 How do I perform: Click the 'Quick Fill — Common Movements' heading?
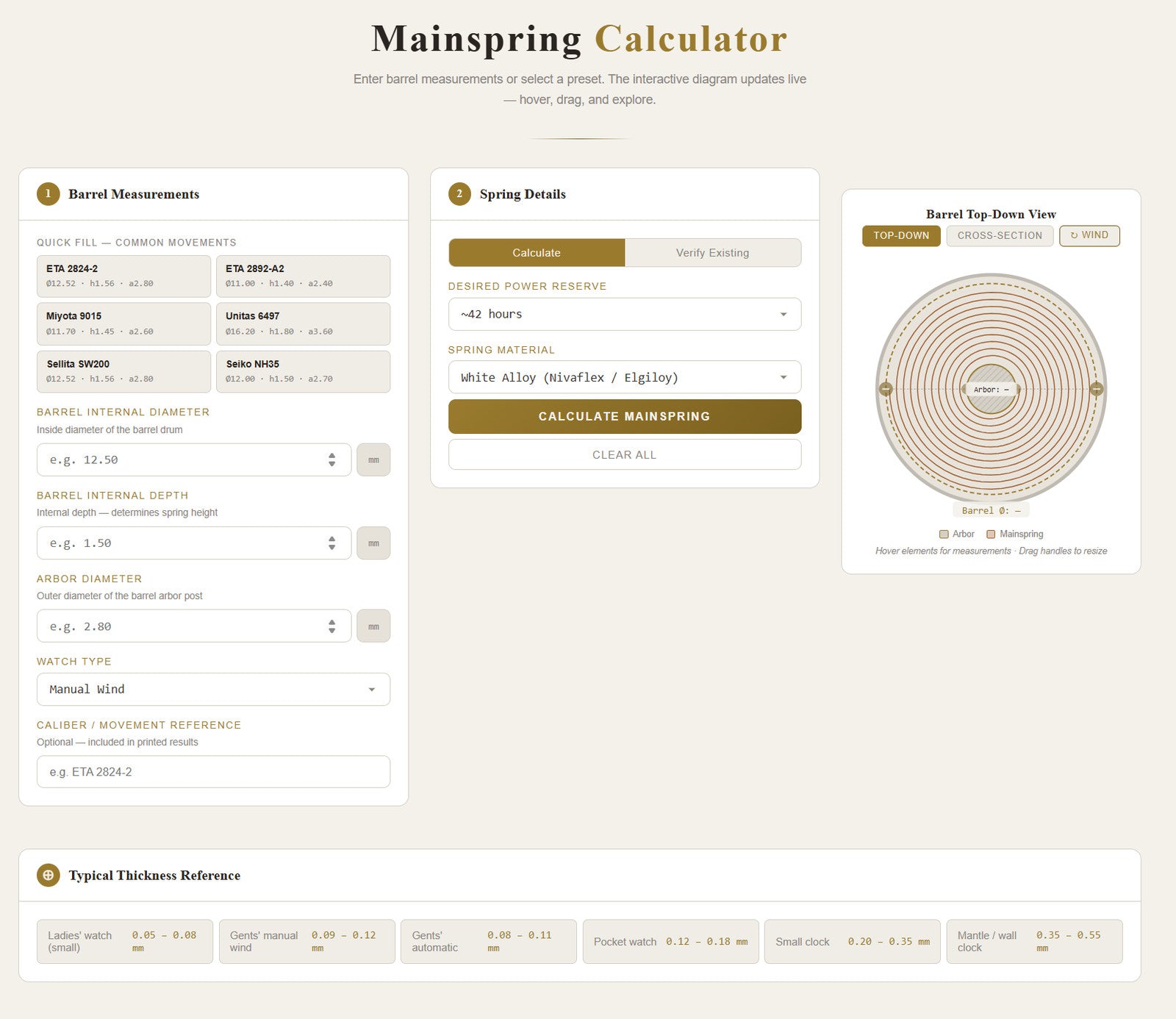coord(137,243)
